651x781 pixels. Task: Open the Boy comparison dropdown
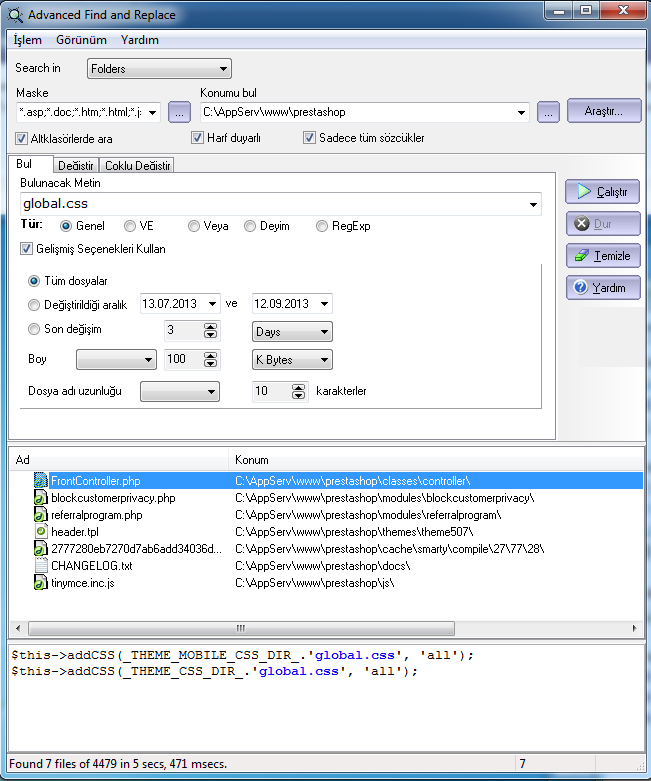tap(116, 360)
